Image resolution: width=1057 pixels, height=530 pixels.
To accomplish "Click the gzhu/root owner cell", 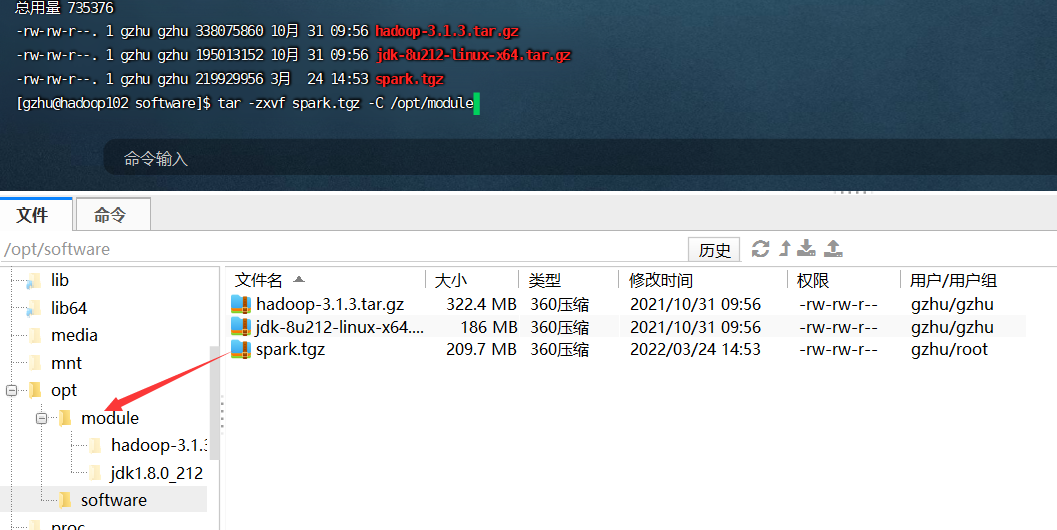I will [x=949, y=349].
